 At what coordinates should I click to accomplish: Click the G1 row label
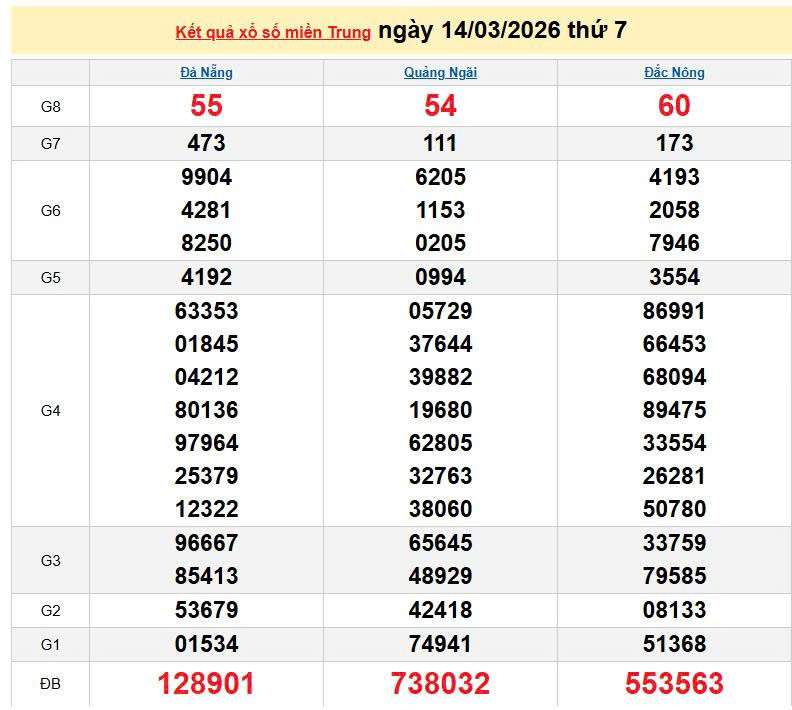tap(51, 644)
